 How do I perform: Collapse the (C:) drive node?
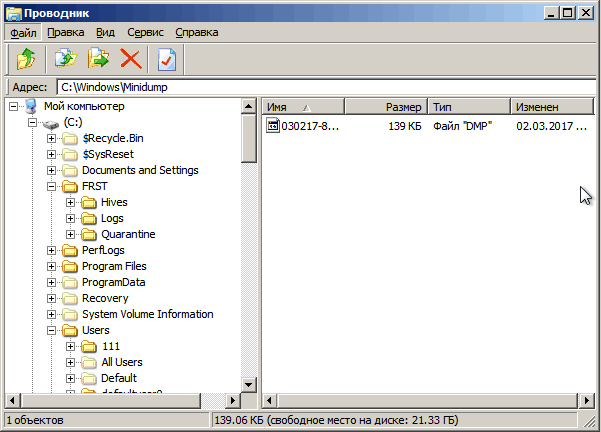coord(33,123)
